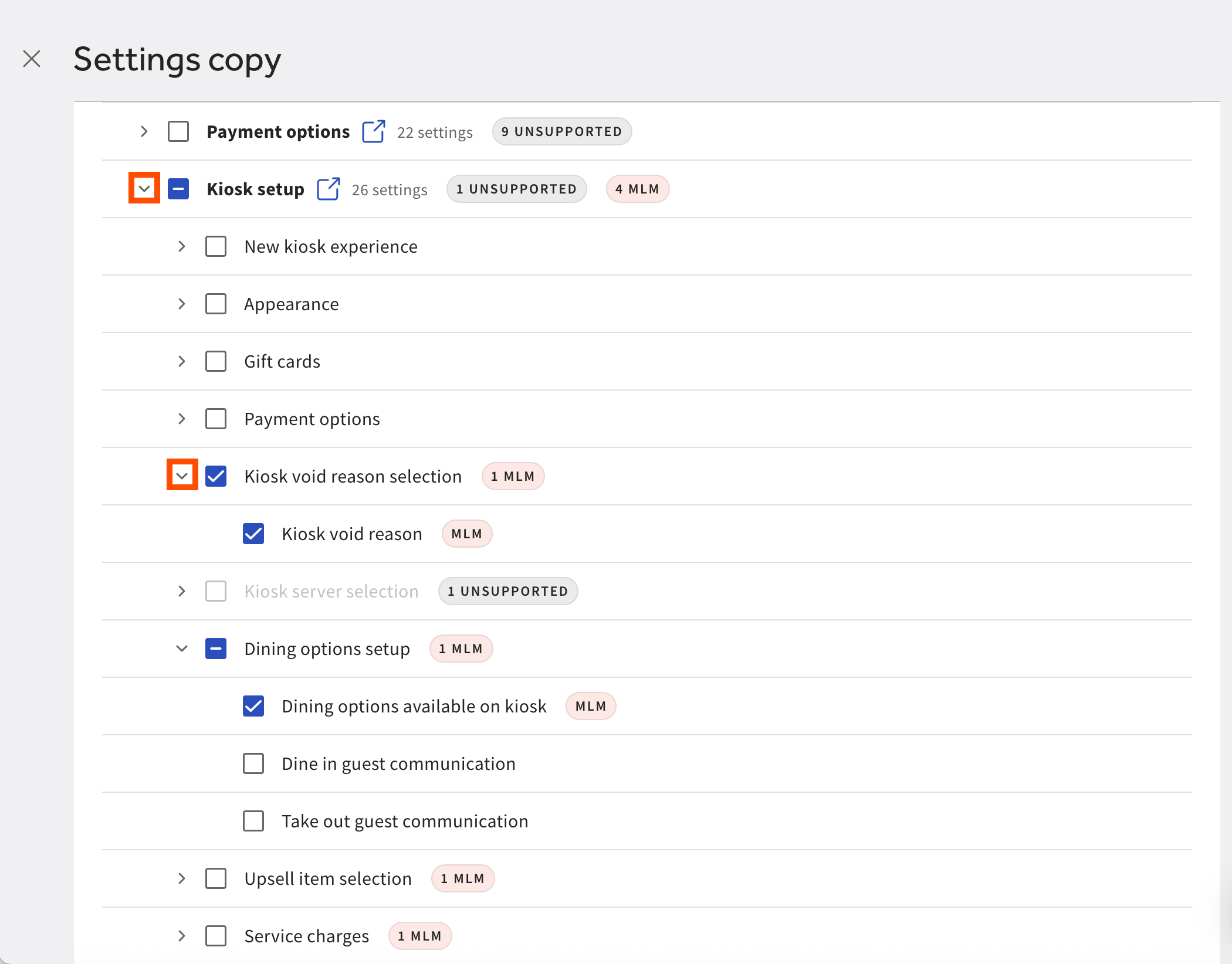Expand Upsell item selection row
The width and height of the screenshot is (1232, 964).
coord(182,878)
